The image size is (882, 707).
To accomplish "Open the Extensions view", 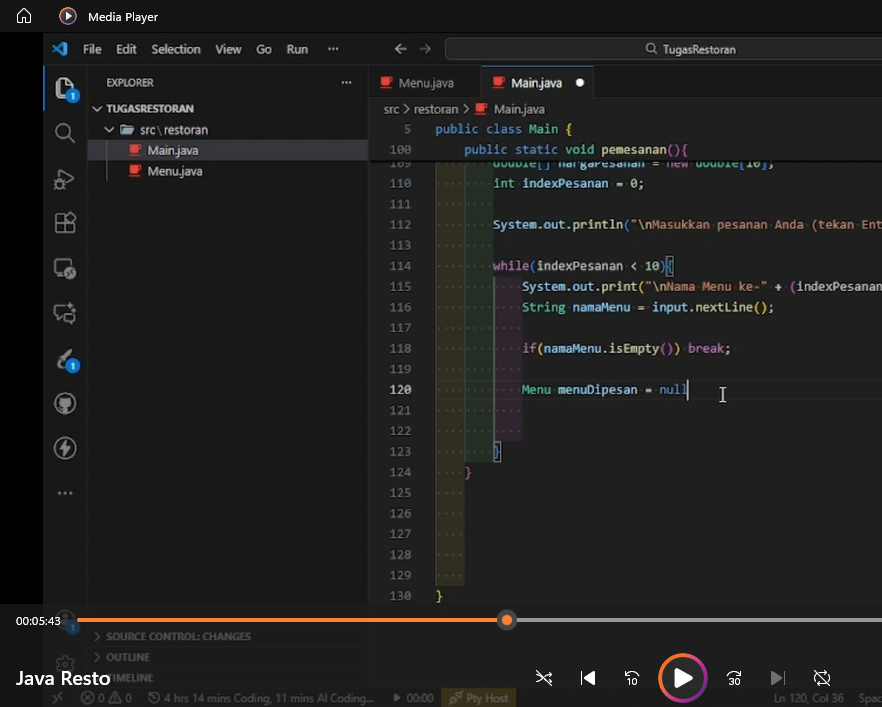I will click(x=64, y=223).
